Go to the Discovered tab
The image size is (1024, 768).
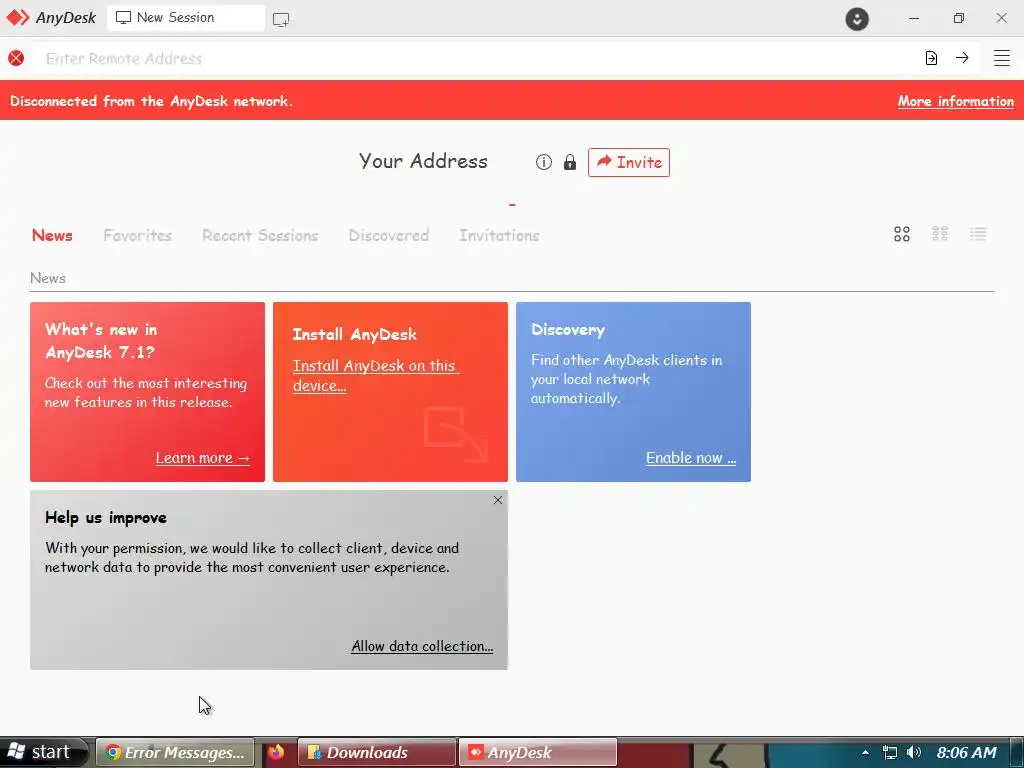pyautogui.click(x=389, y=235)
